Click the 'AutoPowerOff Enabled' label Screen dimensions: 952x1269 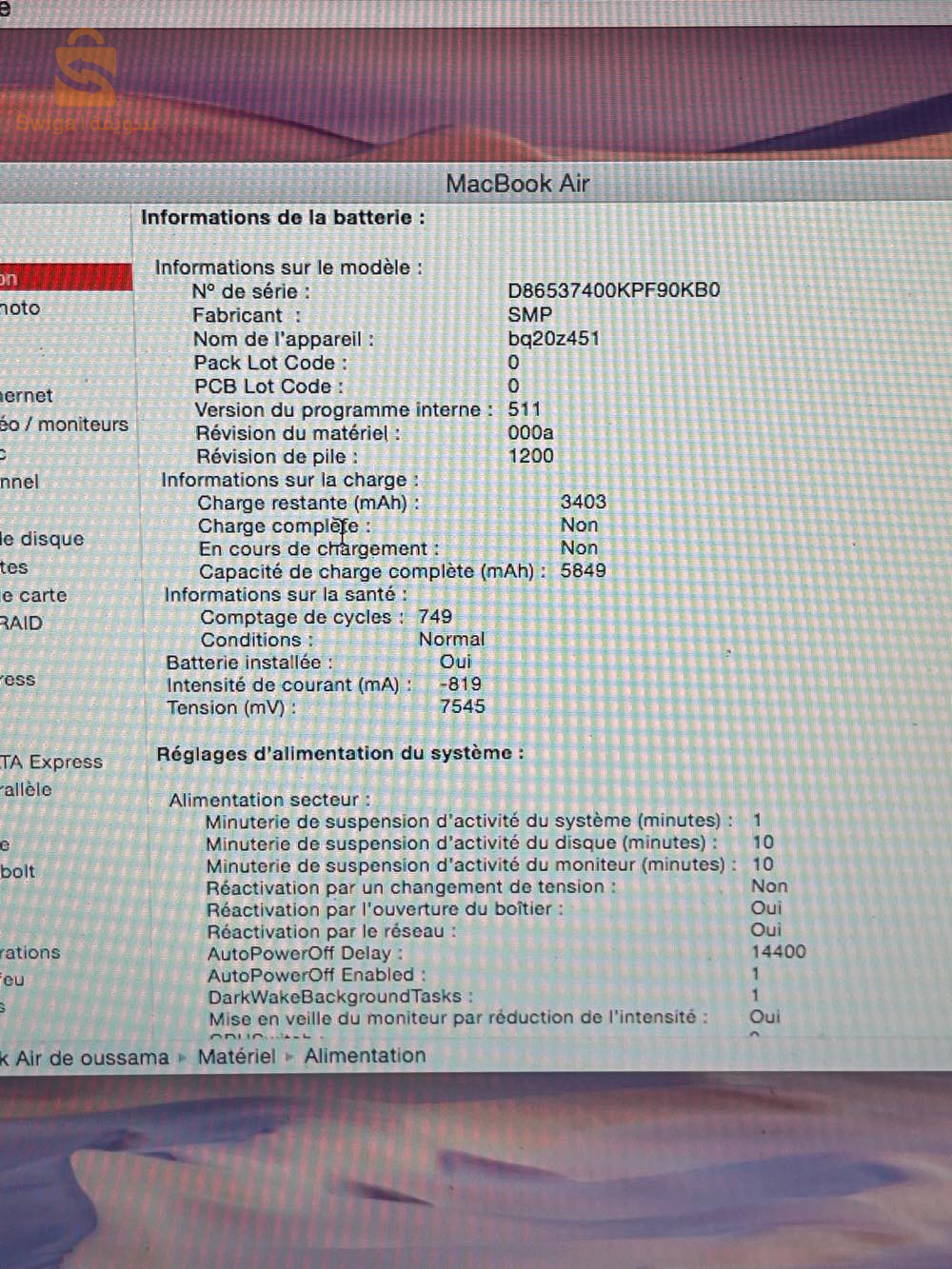click(x=317, y=975)
